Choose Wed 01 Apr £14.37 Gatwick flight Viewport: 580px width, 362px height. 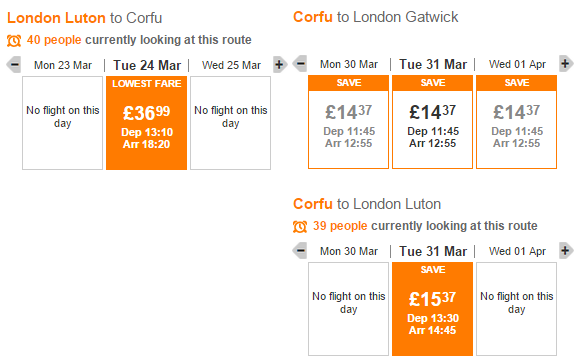click(516, 122)
